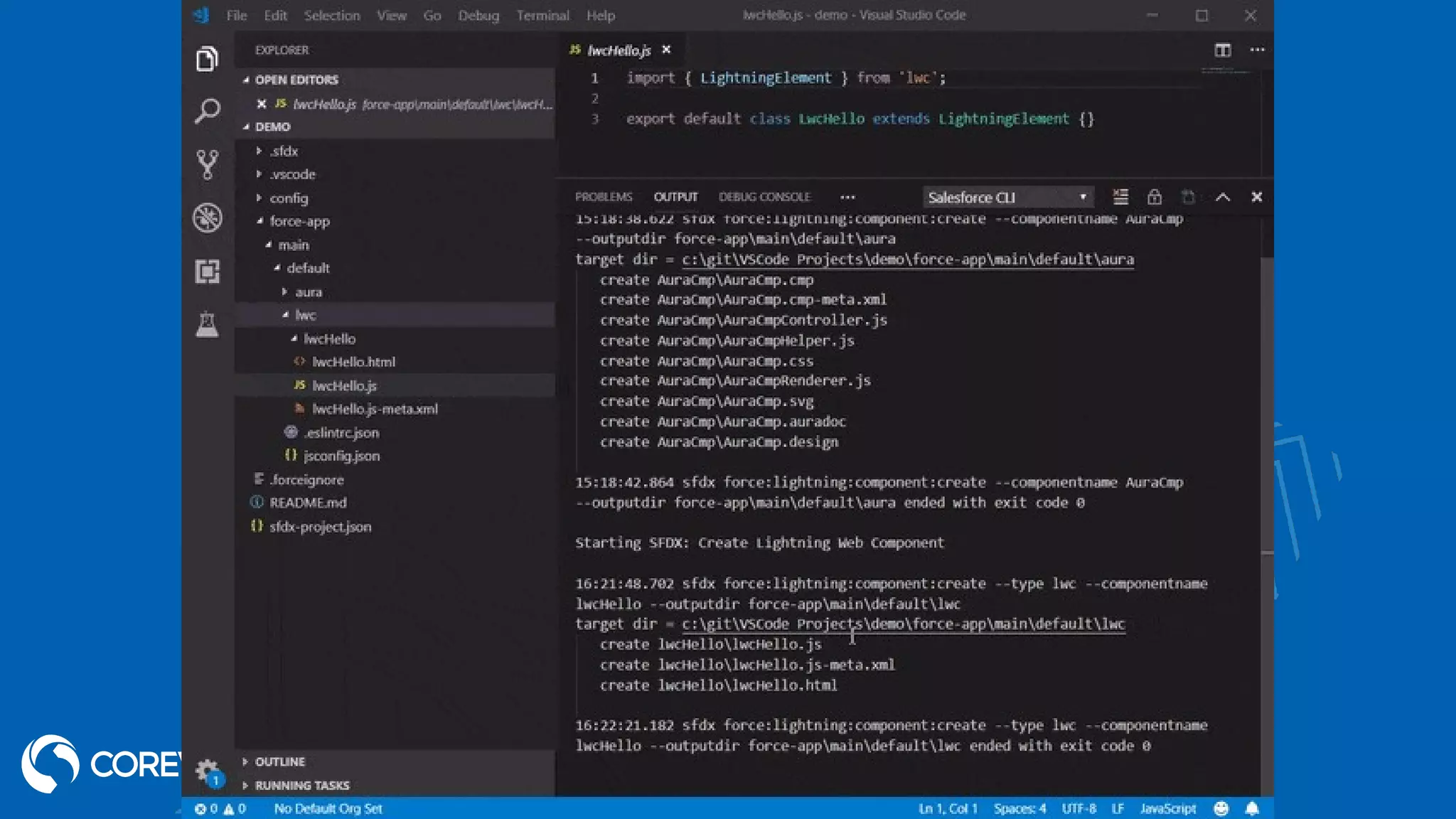Click the notifications bell in status bar
1456x819 pixels.
click(1252, 808)
